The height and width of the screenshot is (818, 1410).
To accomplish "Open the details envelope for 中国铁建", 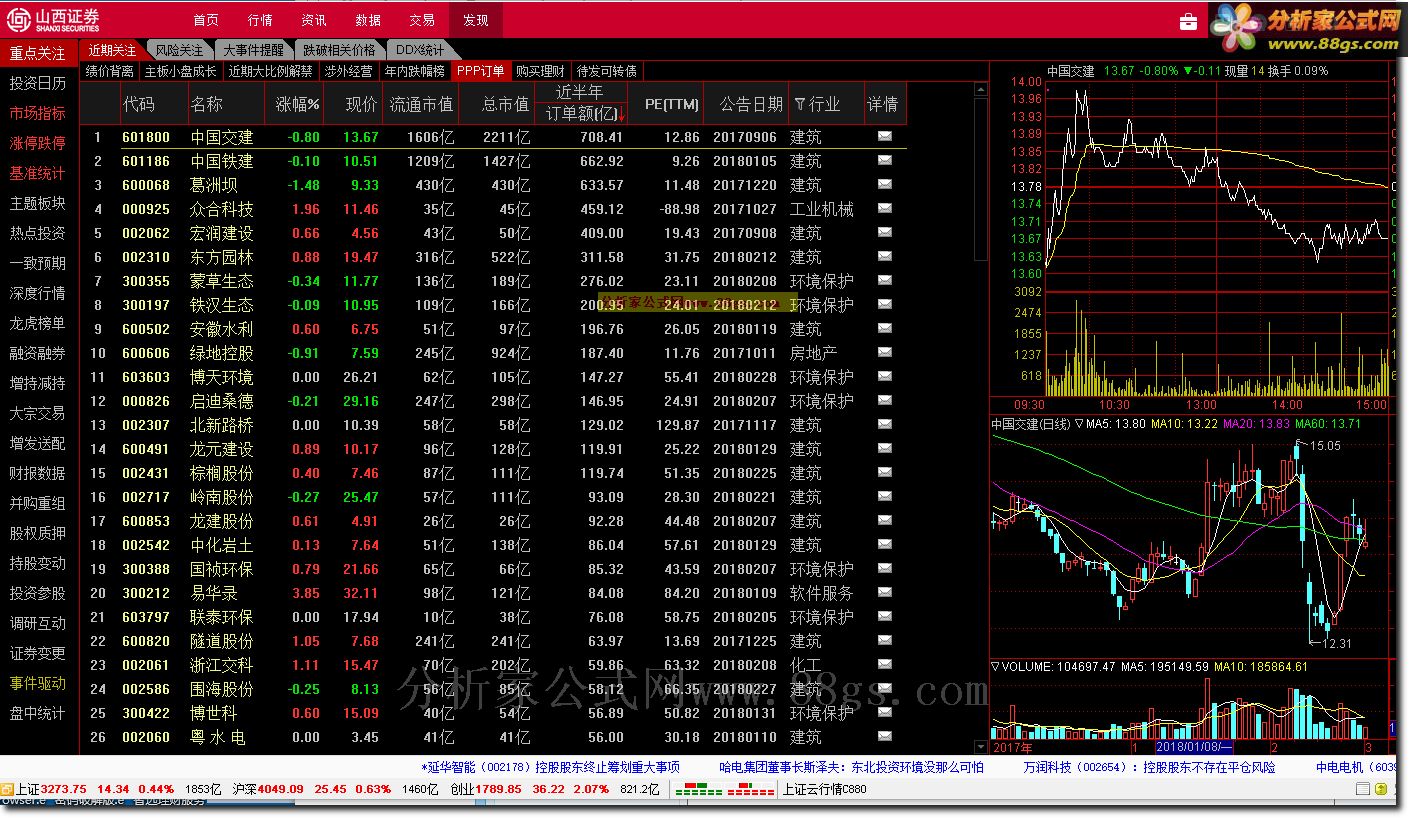I will 884,160.
